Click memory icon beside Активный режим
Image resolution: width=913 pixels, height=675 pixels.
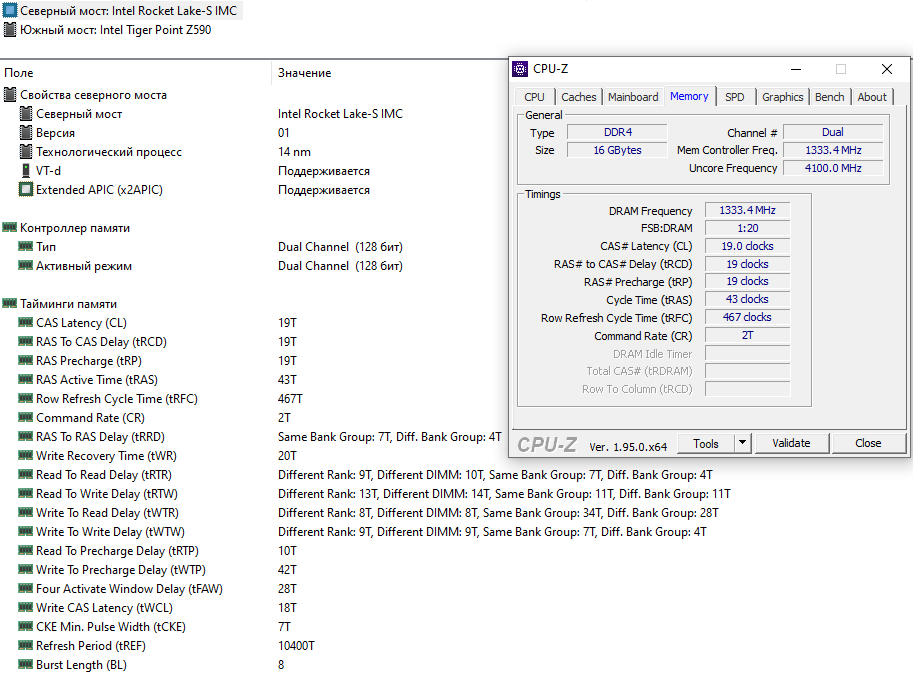click(26, 266)
